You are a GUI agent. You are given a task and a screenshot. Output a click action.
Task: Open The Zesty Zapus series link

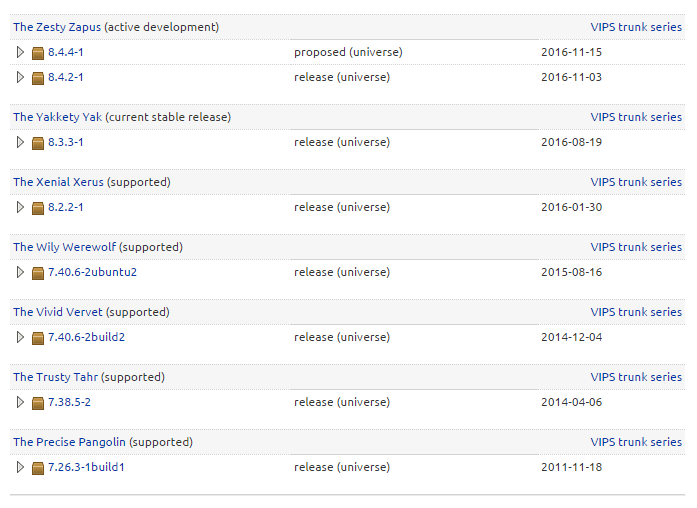pos(58,27)
